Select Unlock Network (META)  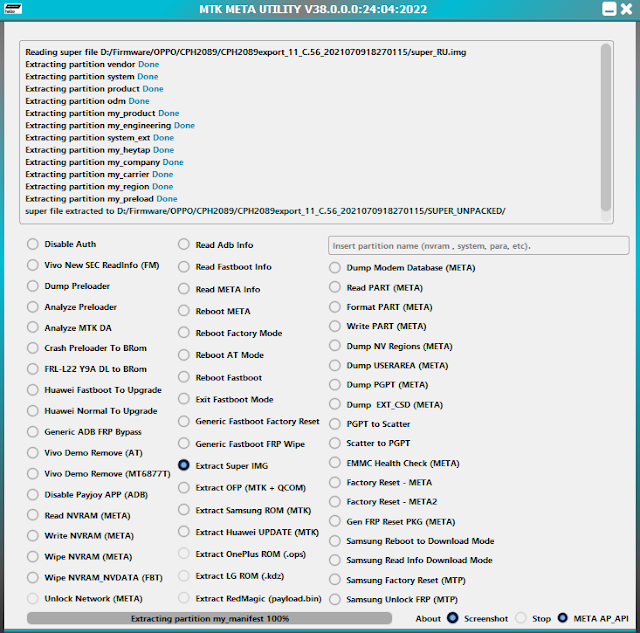pos(33,598)
